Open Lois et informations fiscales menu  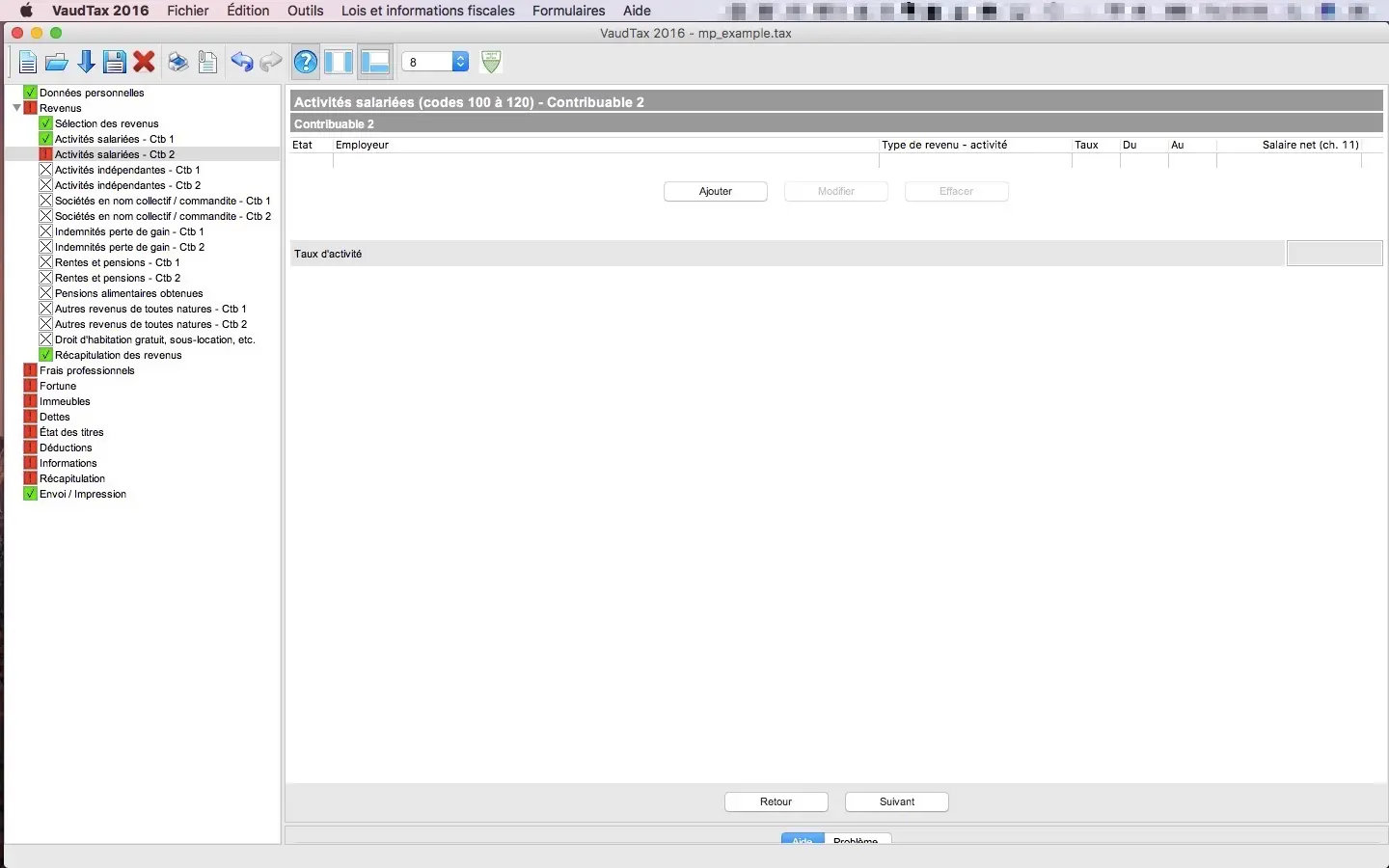tap(428, 11)
